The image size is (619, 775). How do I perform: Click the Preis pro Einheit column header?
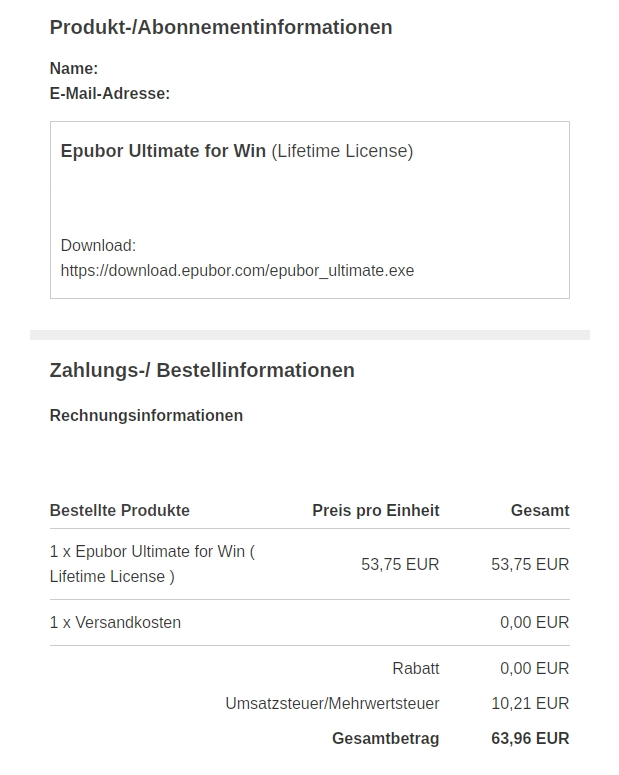(x=375, y=510)
